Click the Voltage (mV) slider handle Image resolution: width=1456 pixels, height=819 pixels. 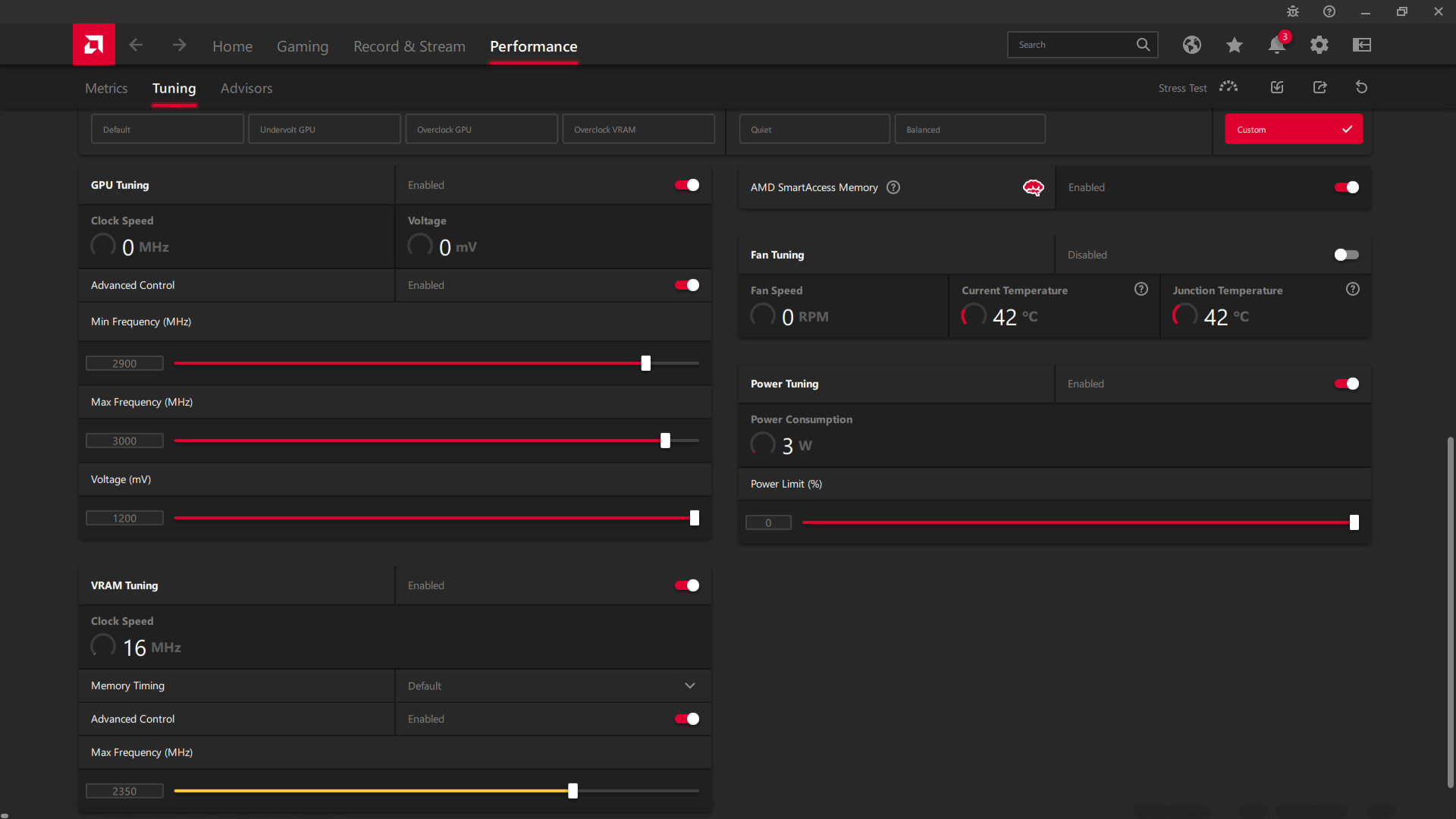coord(695,518)
